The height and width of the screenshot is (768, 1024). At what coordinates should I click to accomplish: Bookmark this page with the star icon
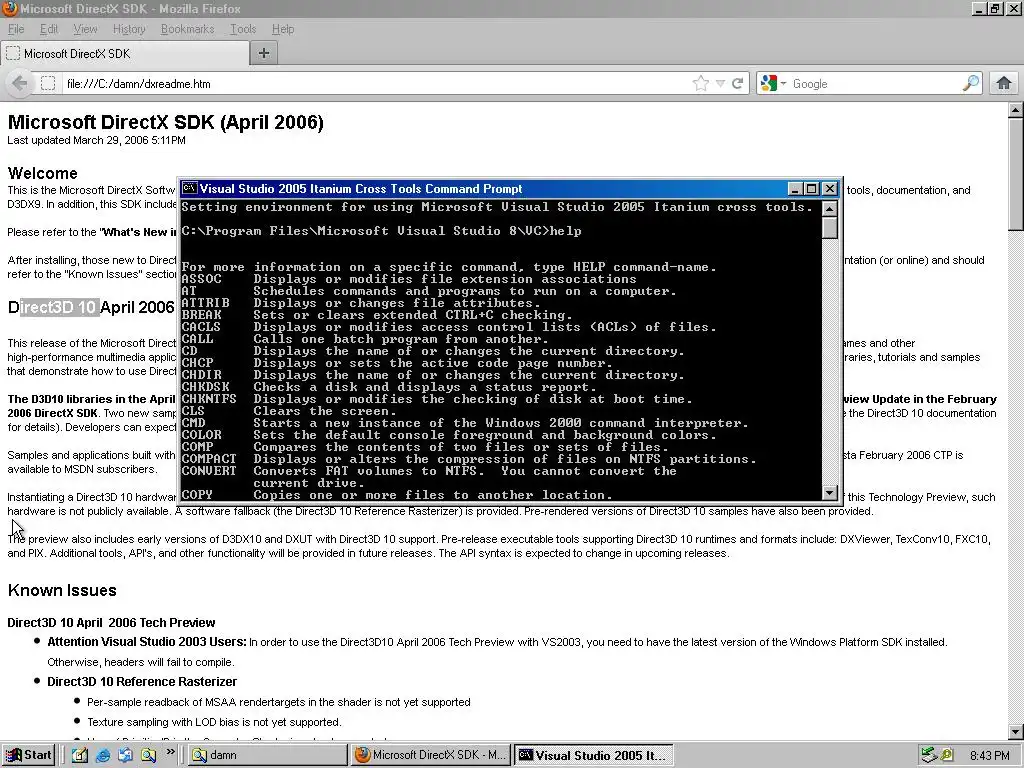(701, 84)
